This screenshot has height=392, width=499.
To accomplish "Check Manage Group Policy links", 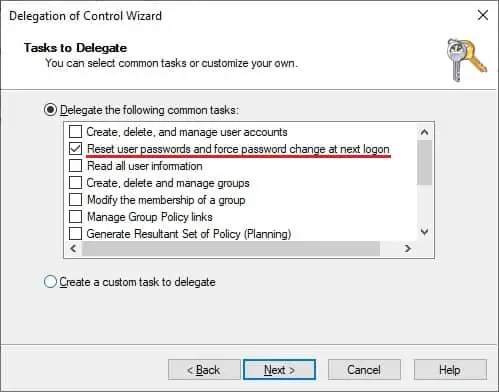I will [75, 217].
